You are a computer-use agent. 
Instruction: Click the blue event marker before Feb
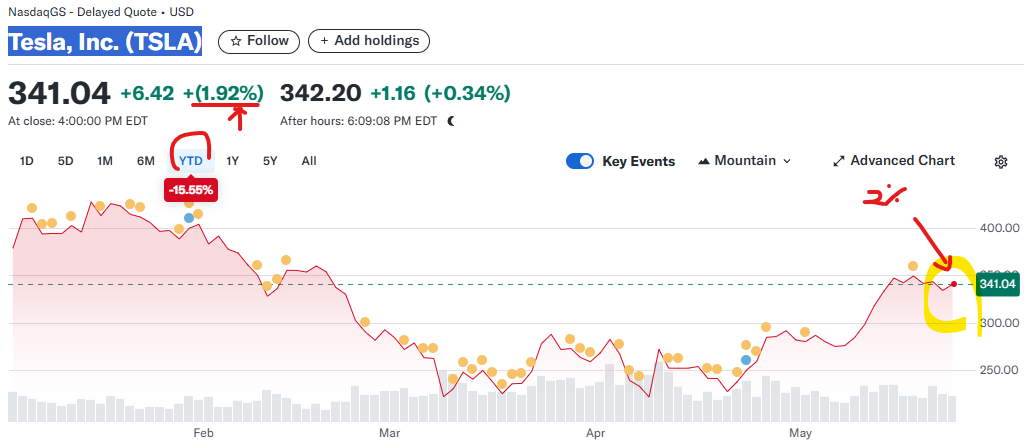[x=189, y=218]
